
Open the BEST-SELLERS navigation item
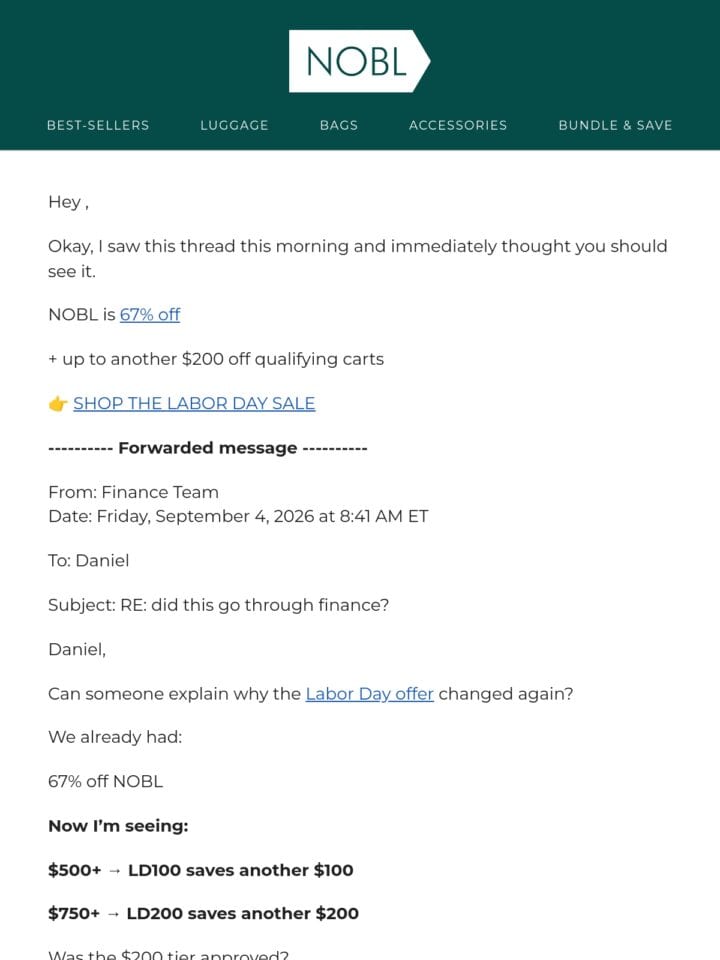(x=98, y=125)
